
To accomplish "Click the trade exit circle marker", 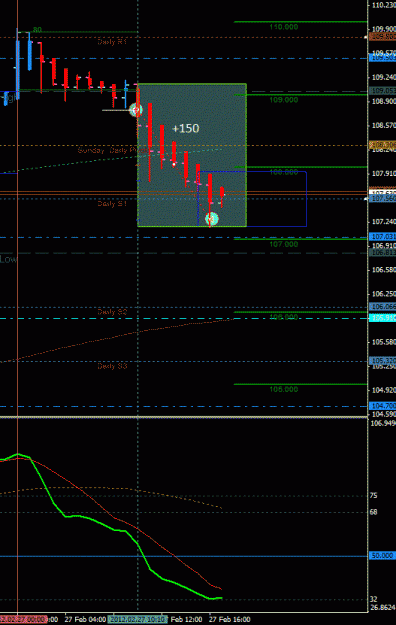I will coord(212,218).
